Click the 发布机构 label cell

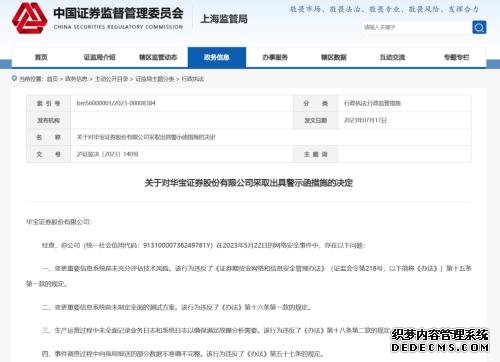49,120
